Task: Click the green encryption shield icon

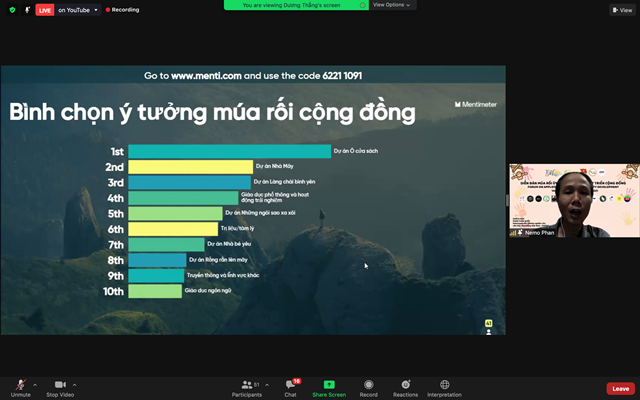Action: pos(12,10)
